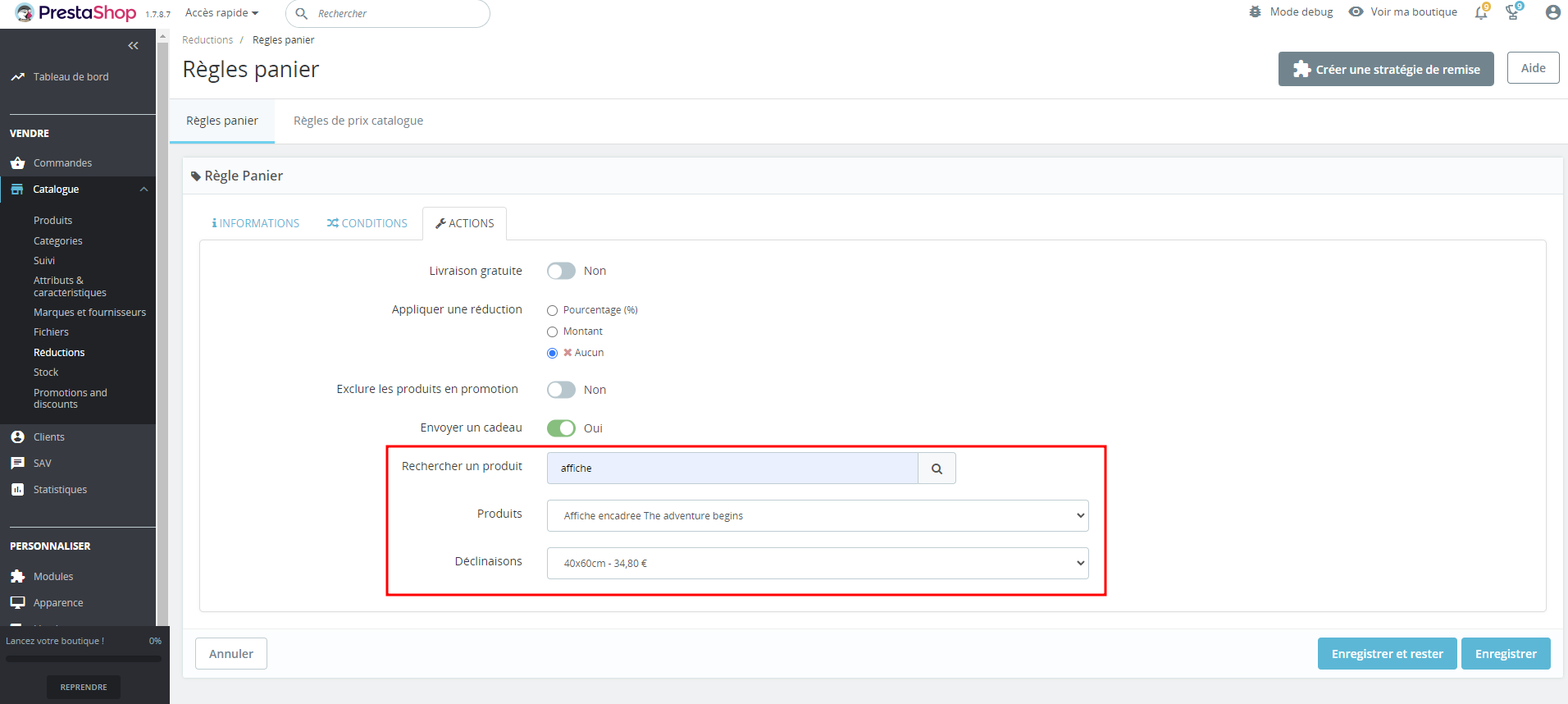This screenshot has width=1568, height=704.
Task: Click the Enregistrer et rester button
Action: (1387, 654)
